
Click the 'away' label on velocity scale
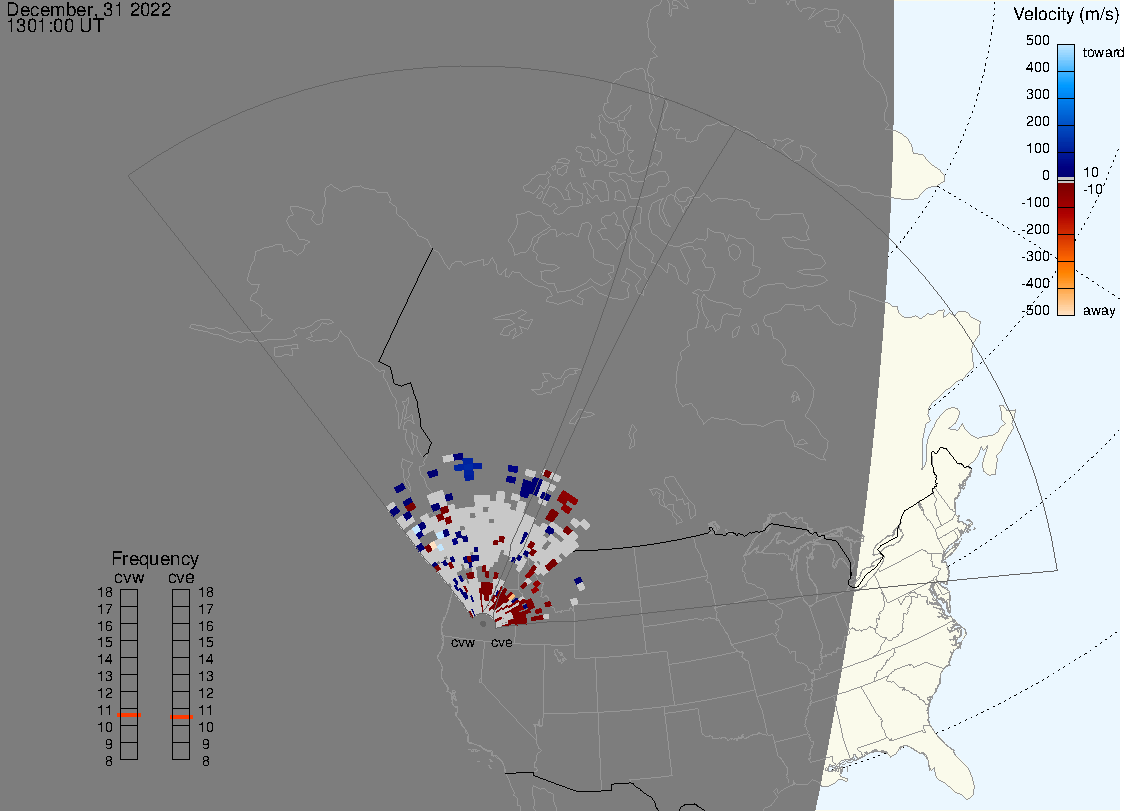pos(1099,310)
